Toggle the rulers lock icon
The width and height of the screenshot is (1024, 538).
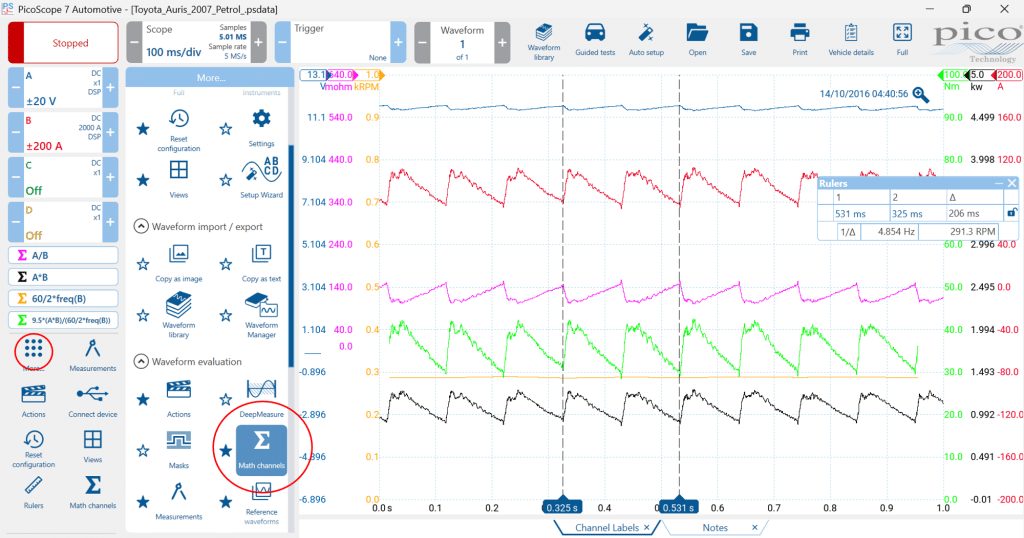[x=1012, y=213]
